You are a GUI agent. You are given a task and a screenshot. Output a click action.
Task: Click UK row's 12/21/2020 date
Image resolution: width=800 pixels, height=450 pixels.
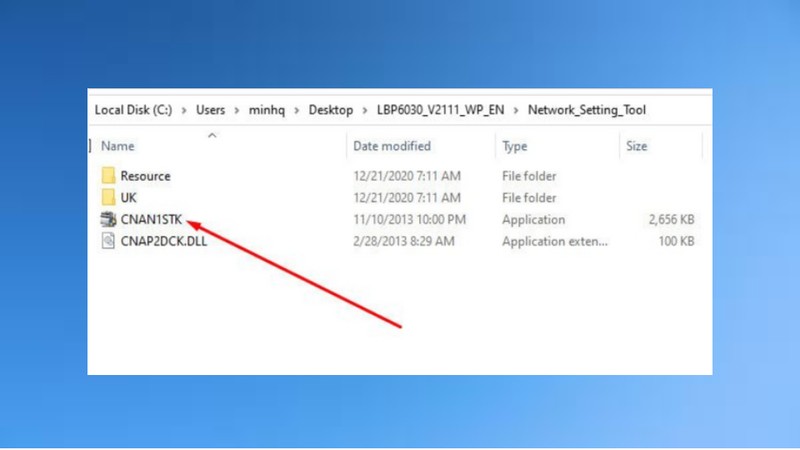[x=407, y=197]
